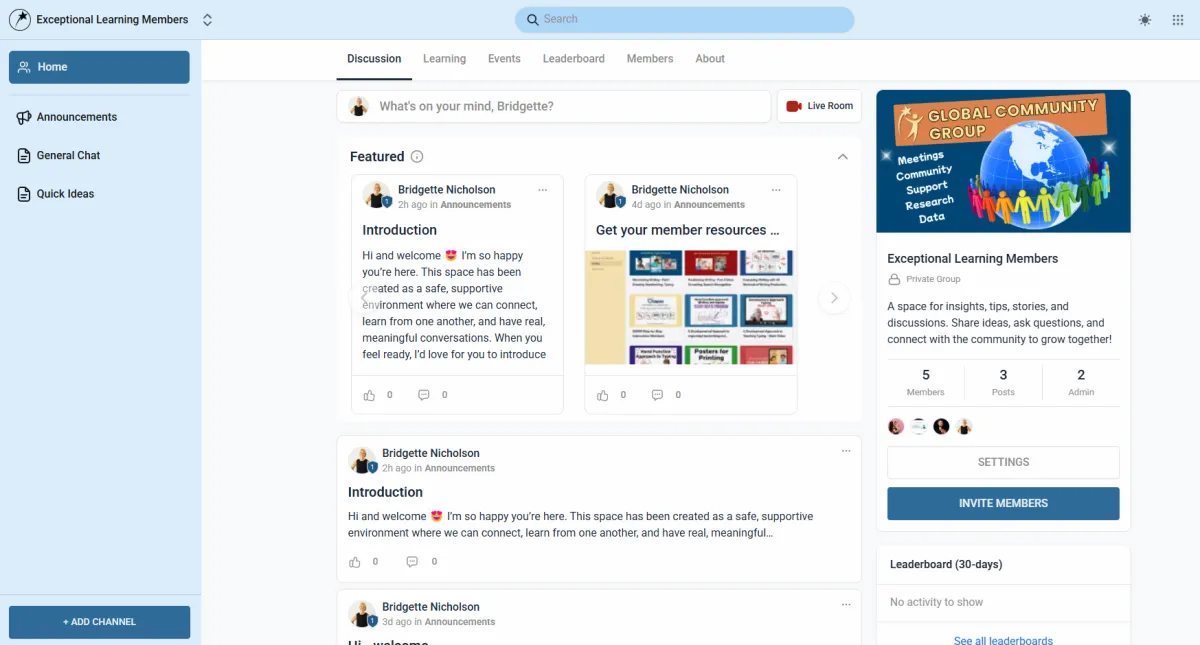Go to previous featured post
The image size is (1200, 645).
(x=364, y=297)
